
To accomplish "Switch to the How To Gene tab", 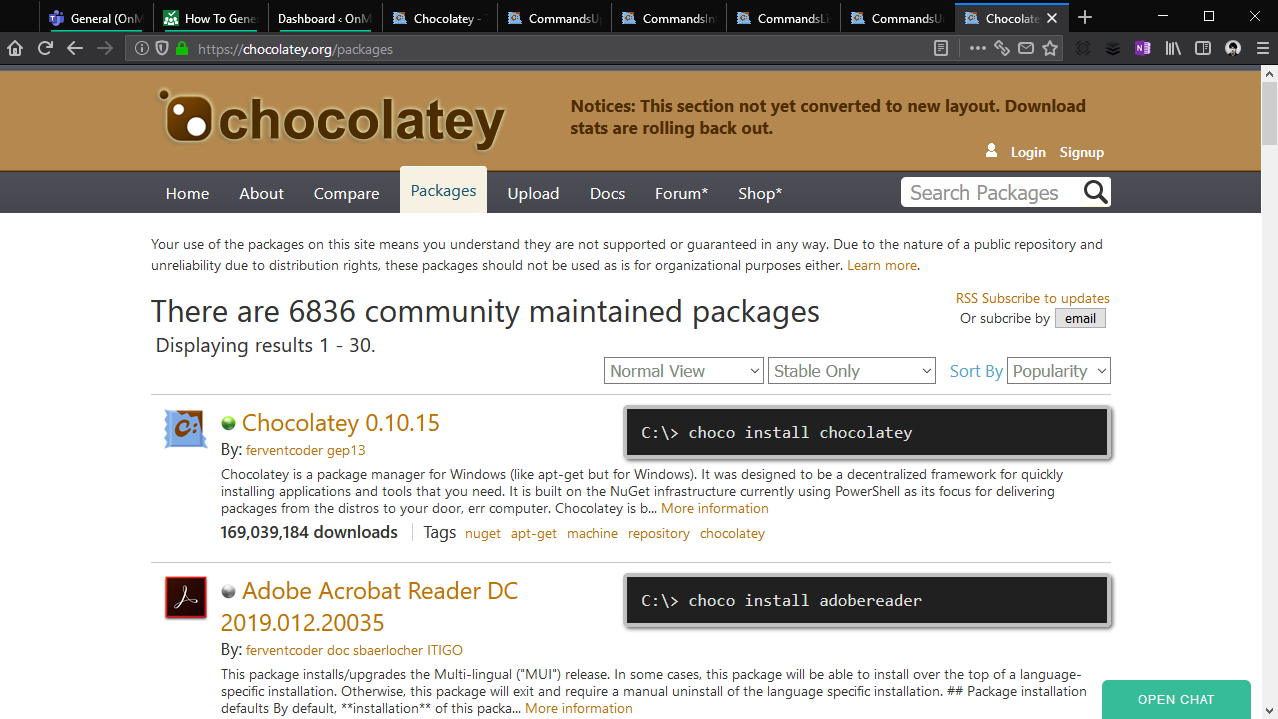I will pos(211,18).
